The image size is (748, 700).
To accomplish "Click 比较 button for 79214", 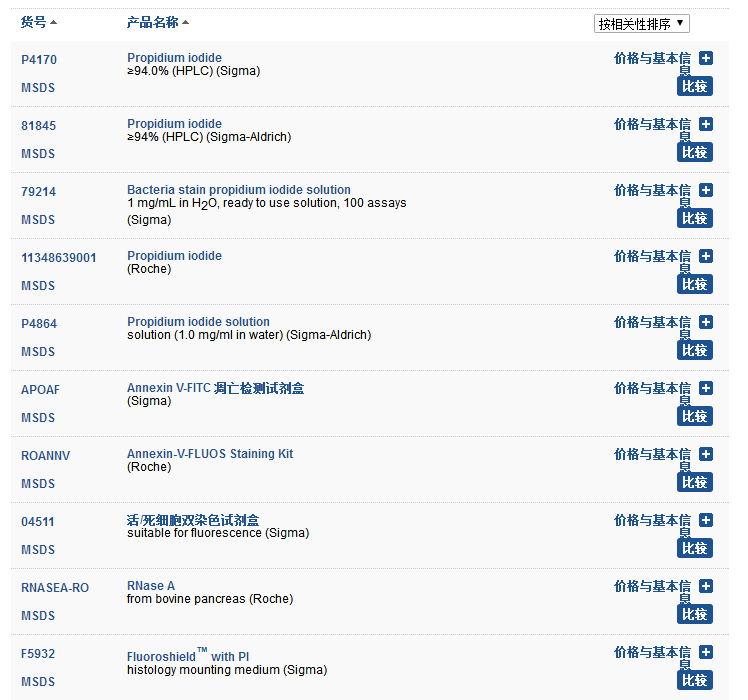I will click(x=695, y=218).
